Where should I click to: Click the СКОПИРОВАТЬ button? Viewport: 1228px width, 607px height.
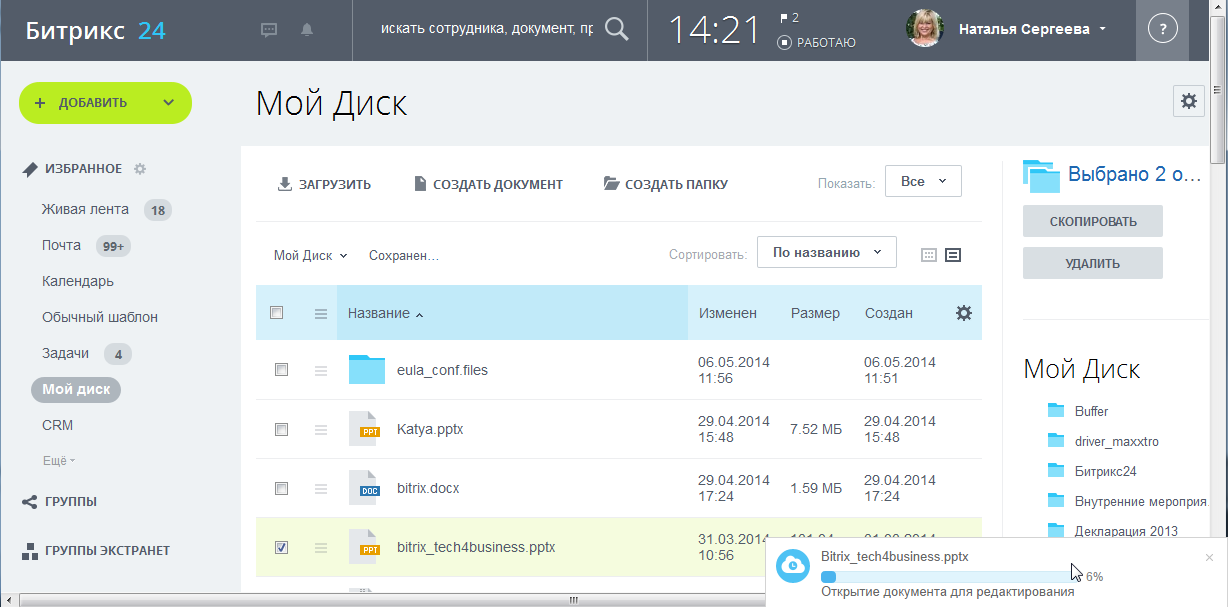coord(1093,221)
